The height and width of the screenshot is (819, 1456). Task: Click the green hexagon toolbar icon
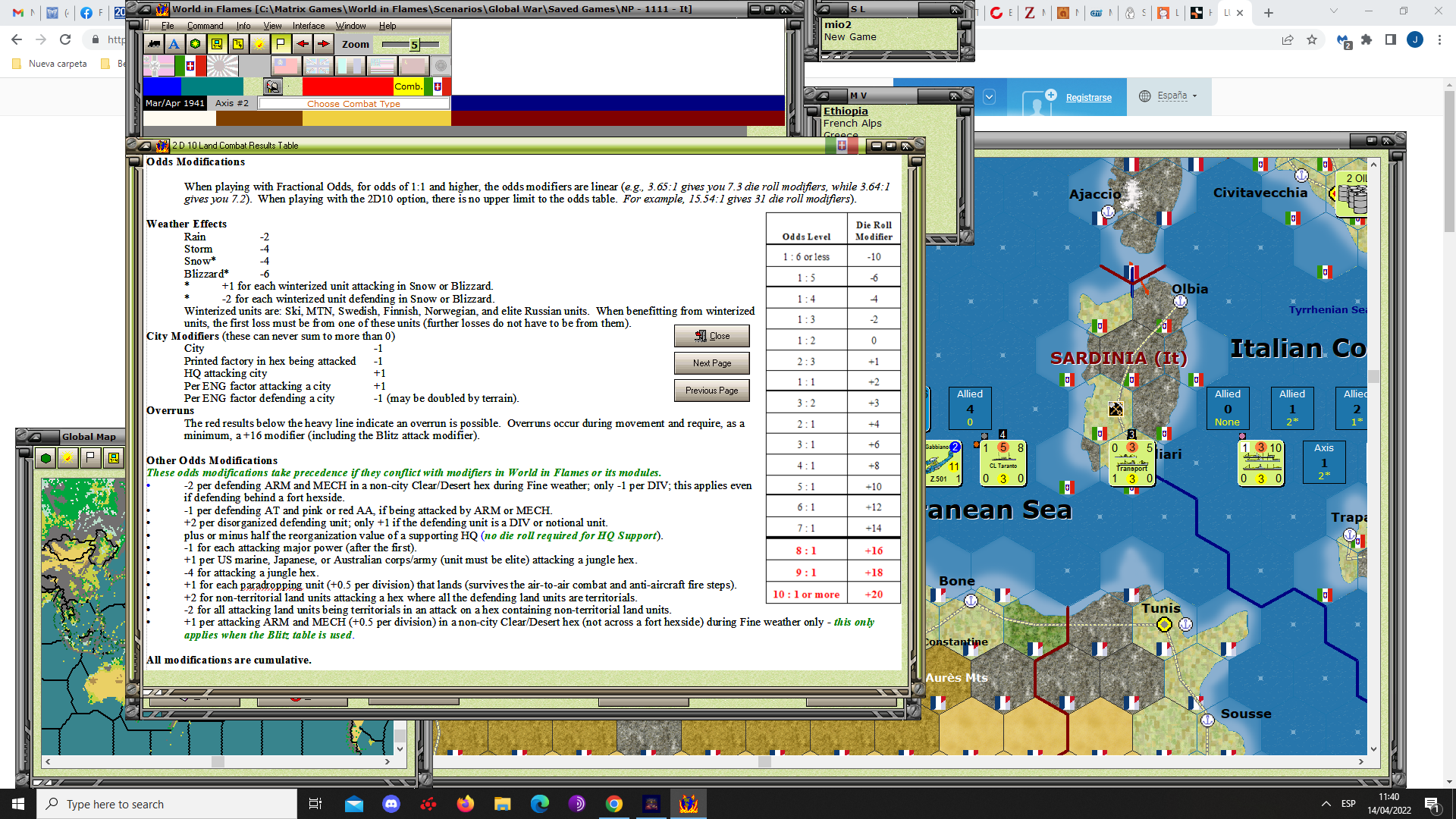[x=196, y=44]
